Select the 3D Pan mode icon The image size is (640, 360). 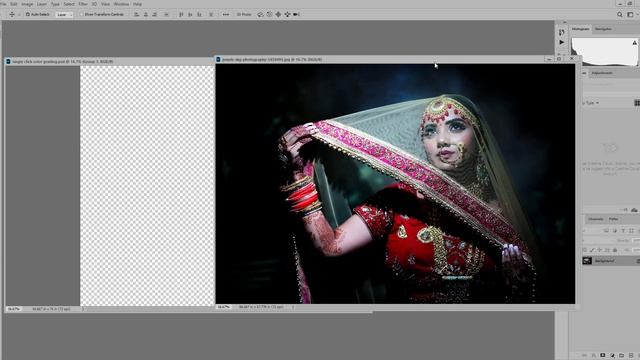(278, 14)
